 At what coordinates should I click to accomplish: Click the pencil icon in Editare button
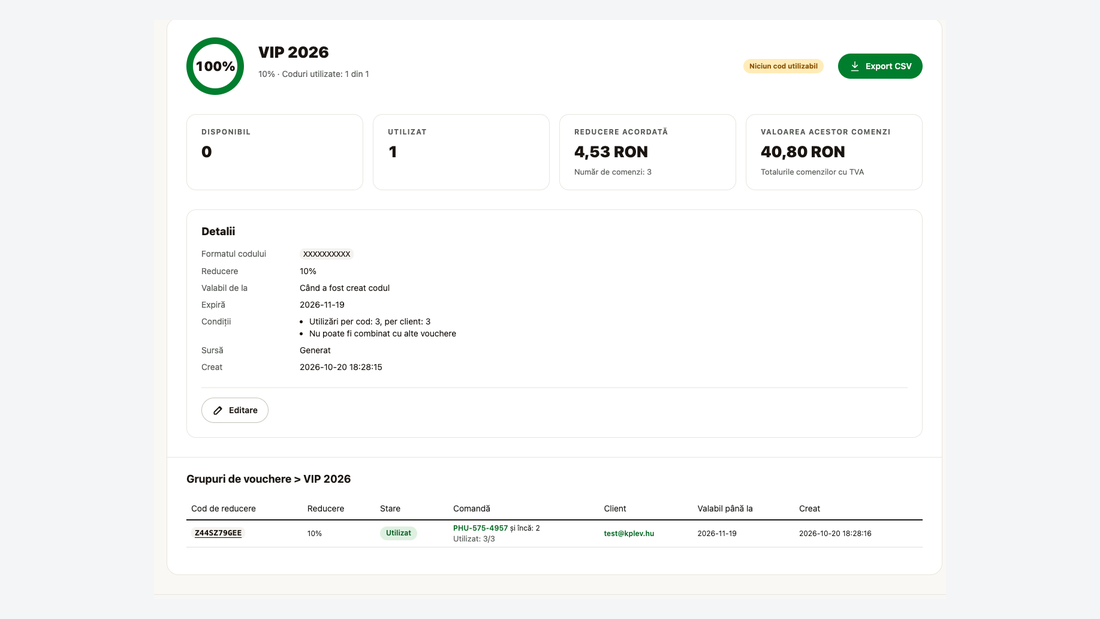217,411
